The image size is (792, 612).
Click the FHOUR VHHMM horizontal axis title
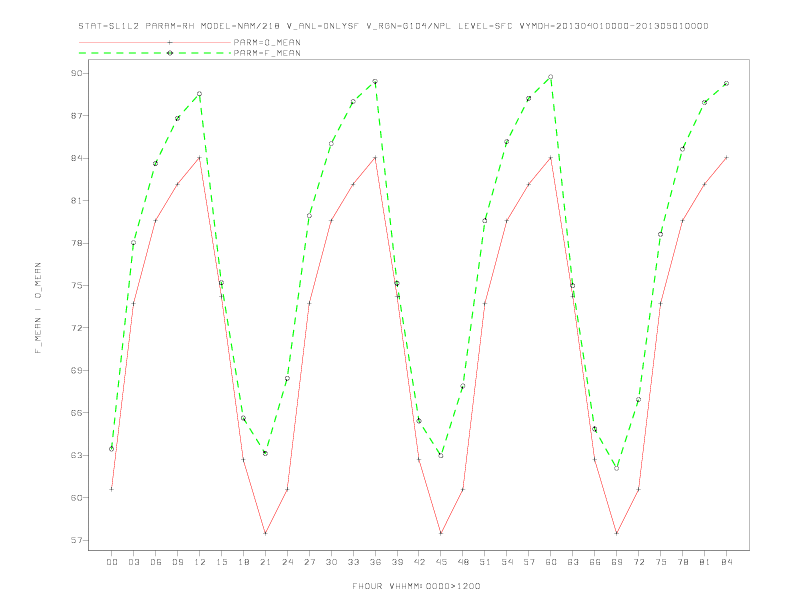point(416,586)
